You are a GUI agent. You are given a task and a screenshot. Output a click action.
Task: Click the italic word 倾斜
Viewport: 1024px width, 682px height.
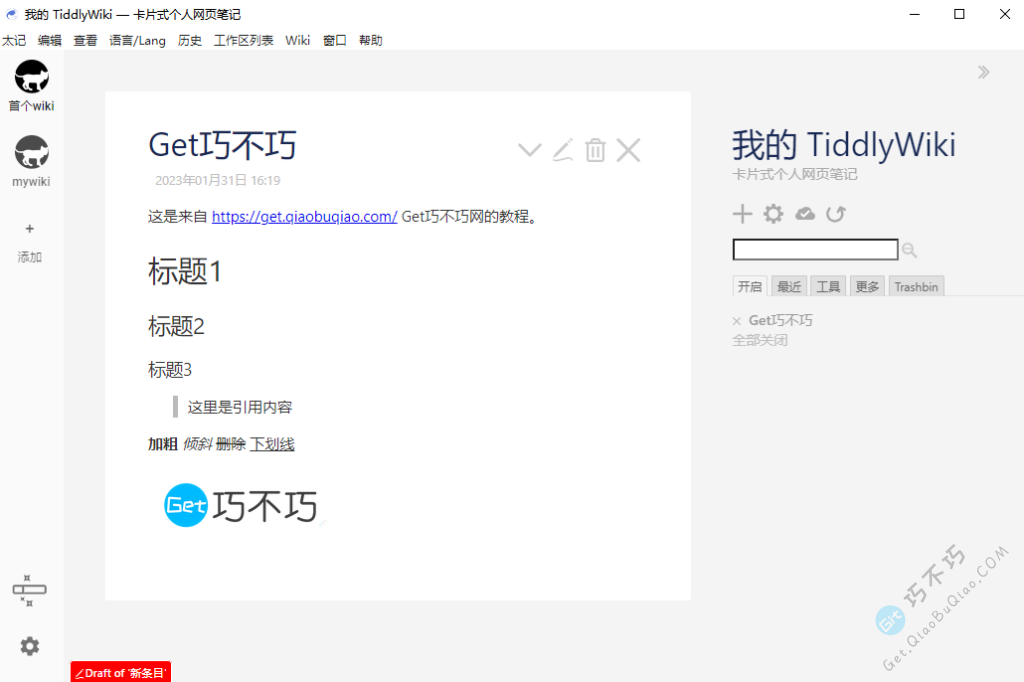tap(197, 444)
